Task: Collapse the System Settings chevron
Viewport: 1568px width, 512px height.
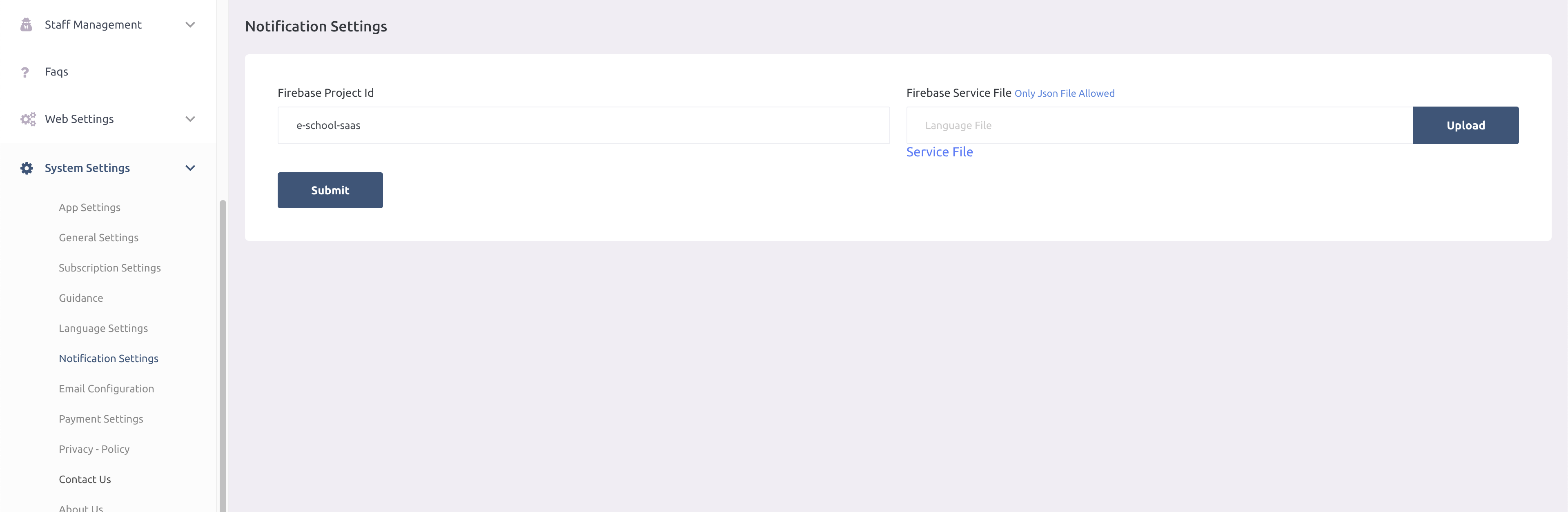Action: pos(190,168)
